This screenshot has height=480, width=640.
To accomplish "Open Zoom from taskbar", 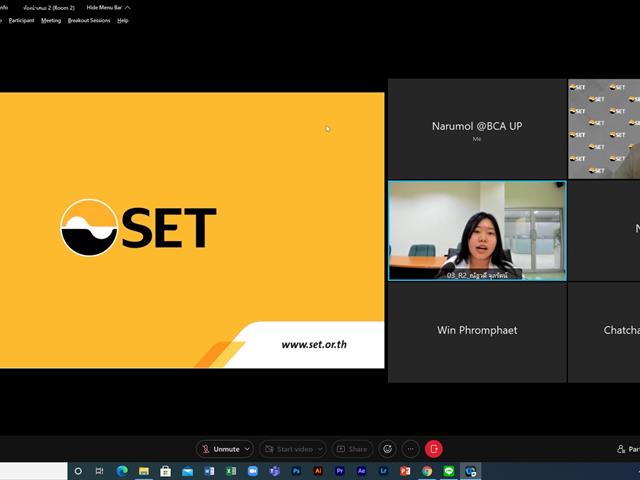I will pos(253,471).
